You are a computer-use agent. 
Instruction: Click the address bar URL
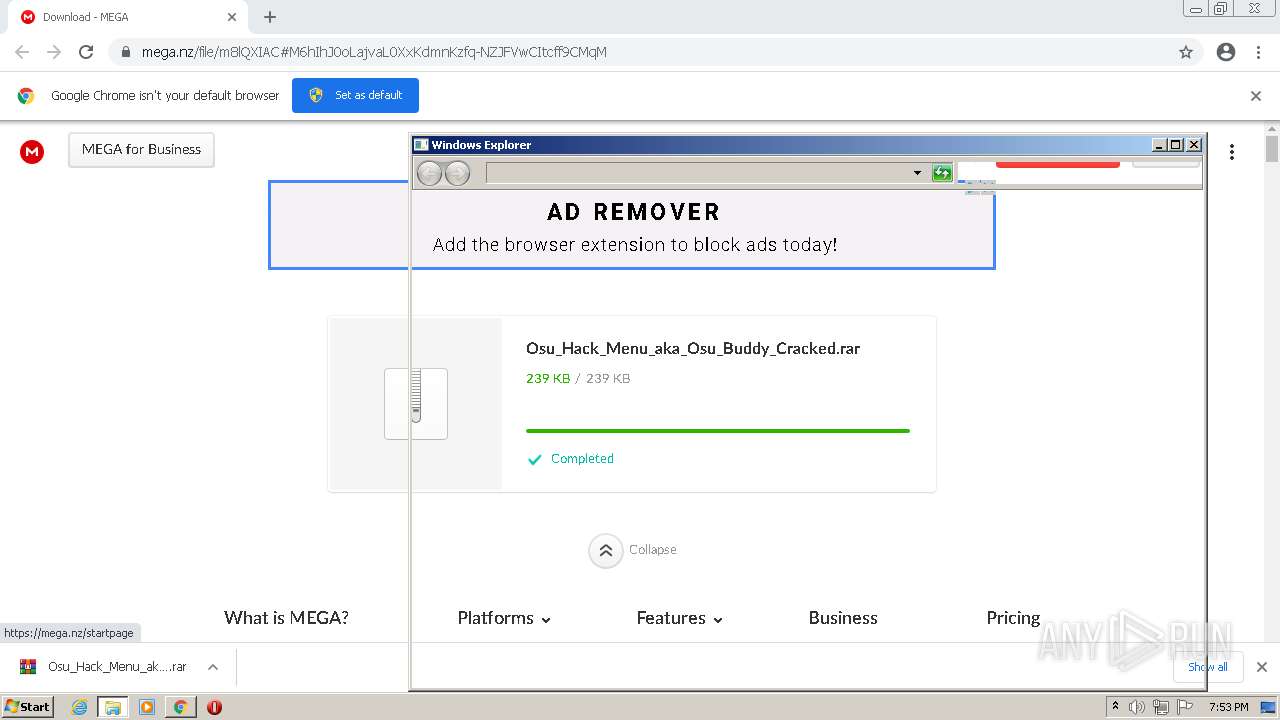click(x=374, y=52)
